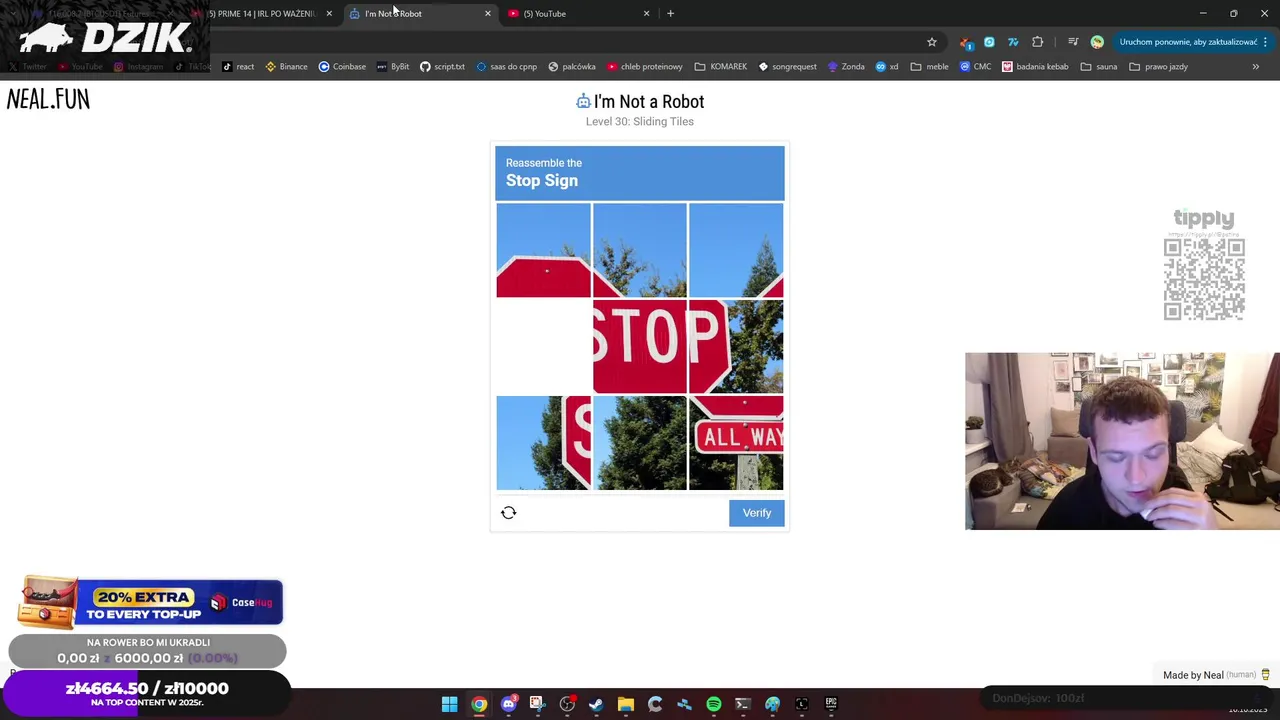Open the xd bookmark
1280x720 pixels.
(887, 67)
